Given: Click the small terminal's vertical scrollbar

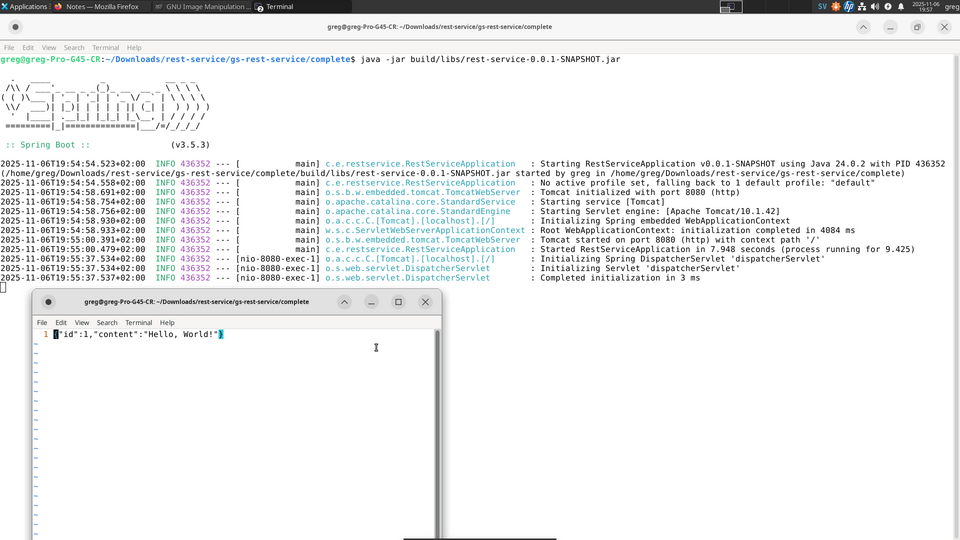Looking at the screenshot, I should coord(437,430).
